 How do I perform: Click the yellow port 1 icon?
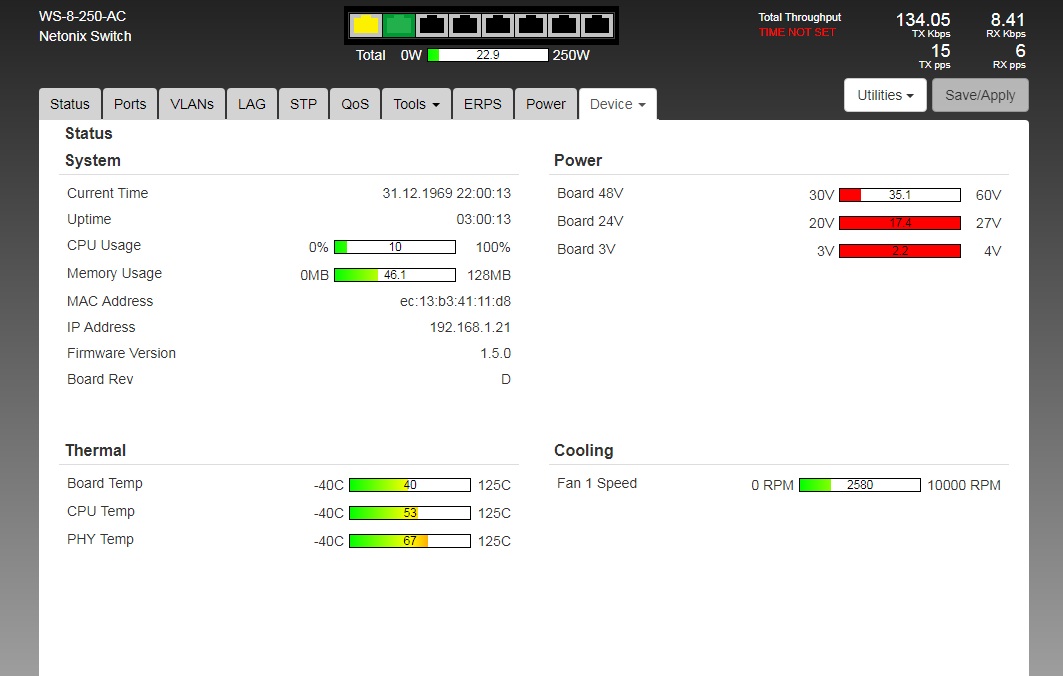[366, 25]
